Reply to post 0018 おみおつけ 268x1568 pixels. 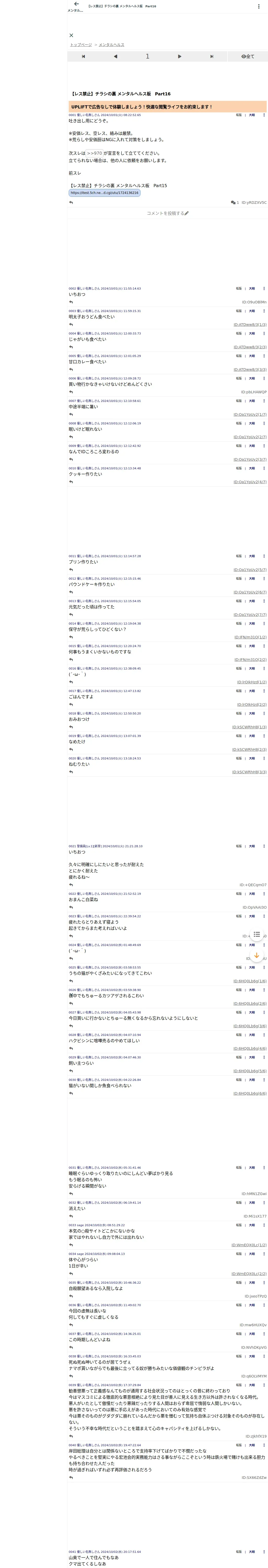coord(71,727)
